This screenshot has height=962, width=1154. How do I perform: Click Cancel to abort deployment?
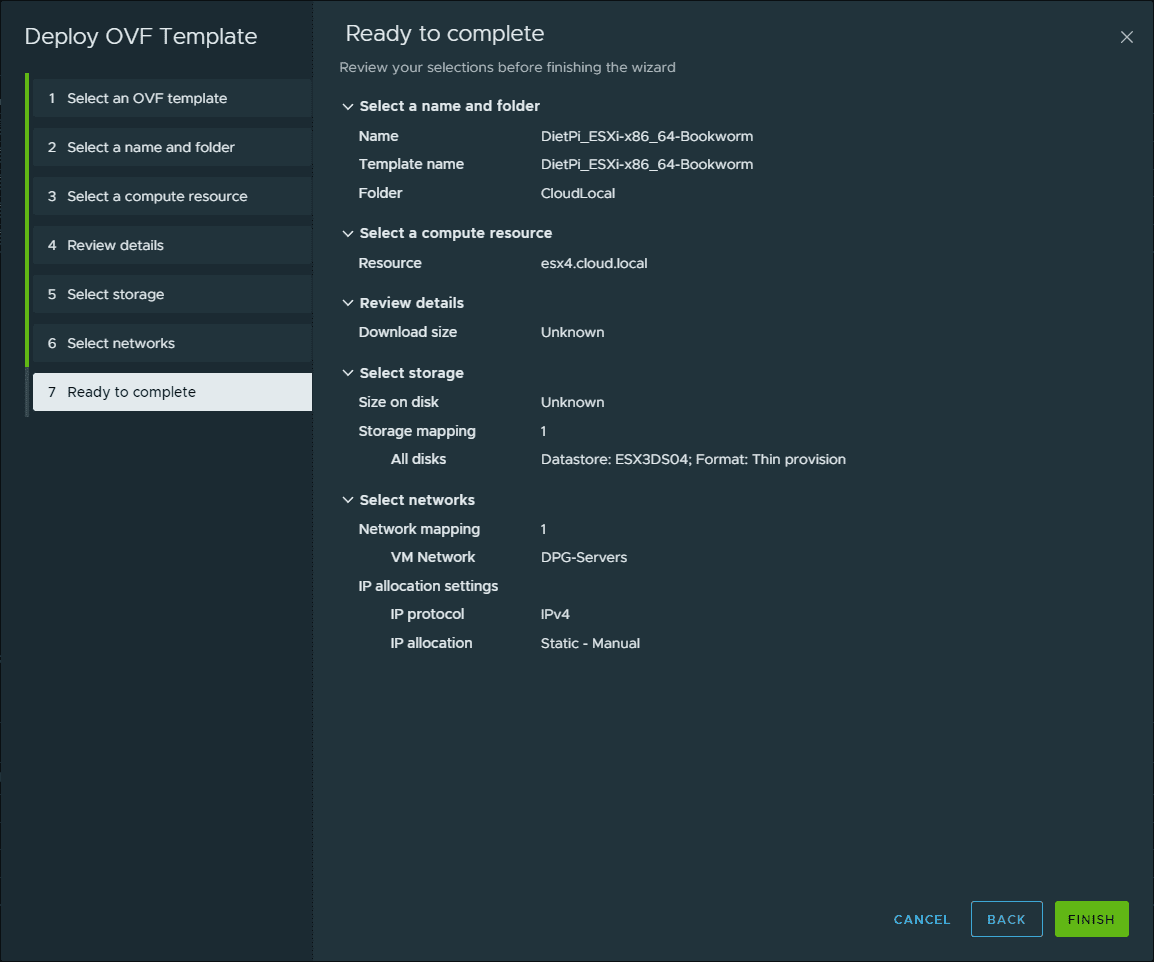[922, 919]
